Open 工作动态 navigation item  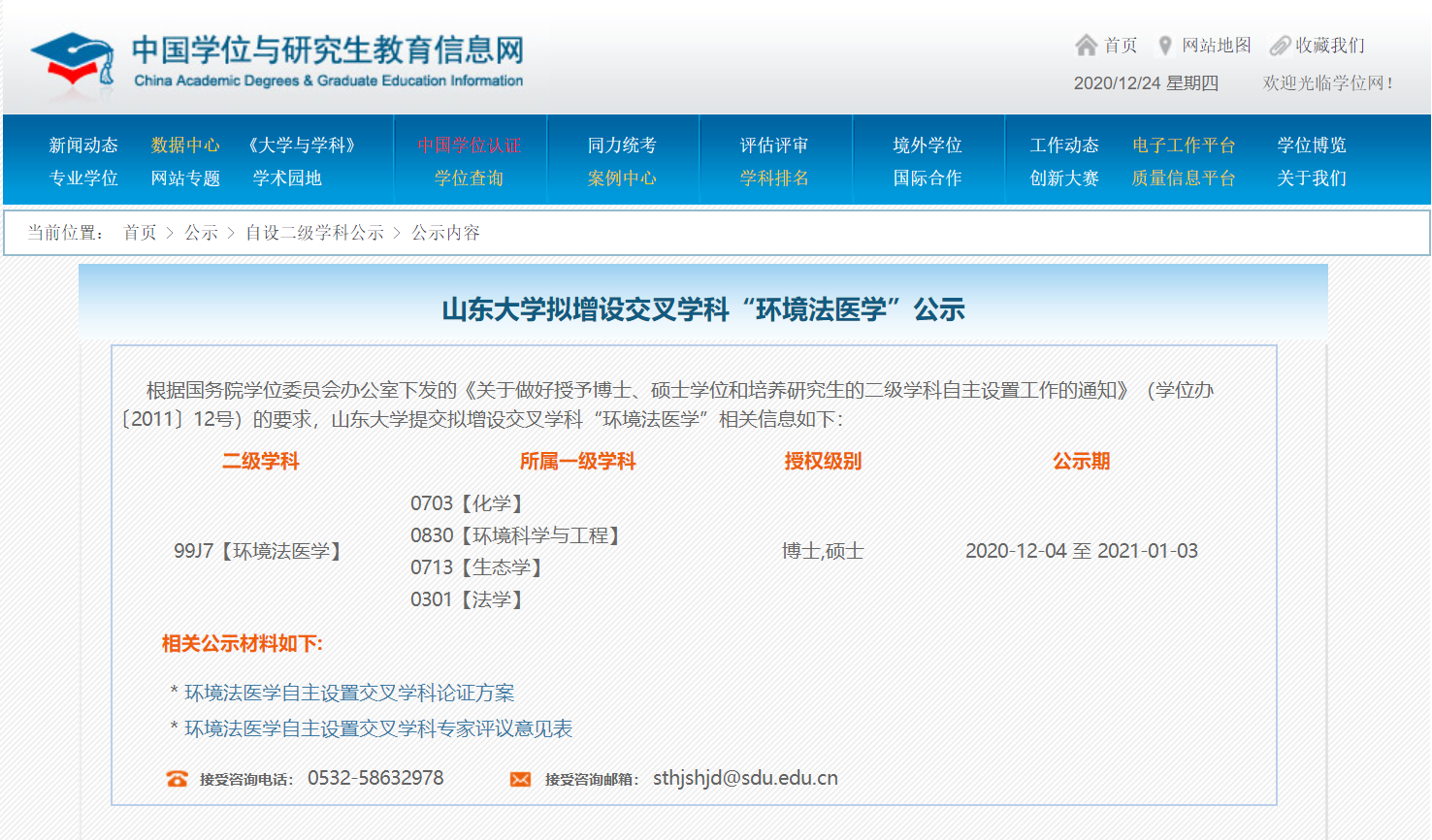point(1064,145)
